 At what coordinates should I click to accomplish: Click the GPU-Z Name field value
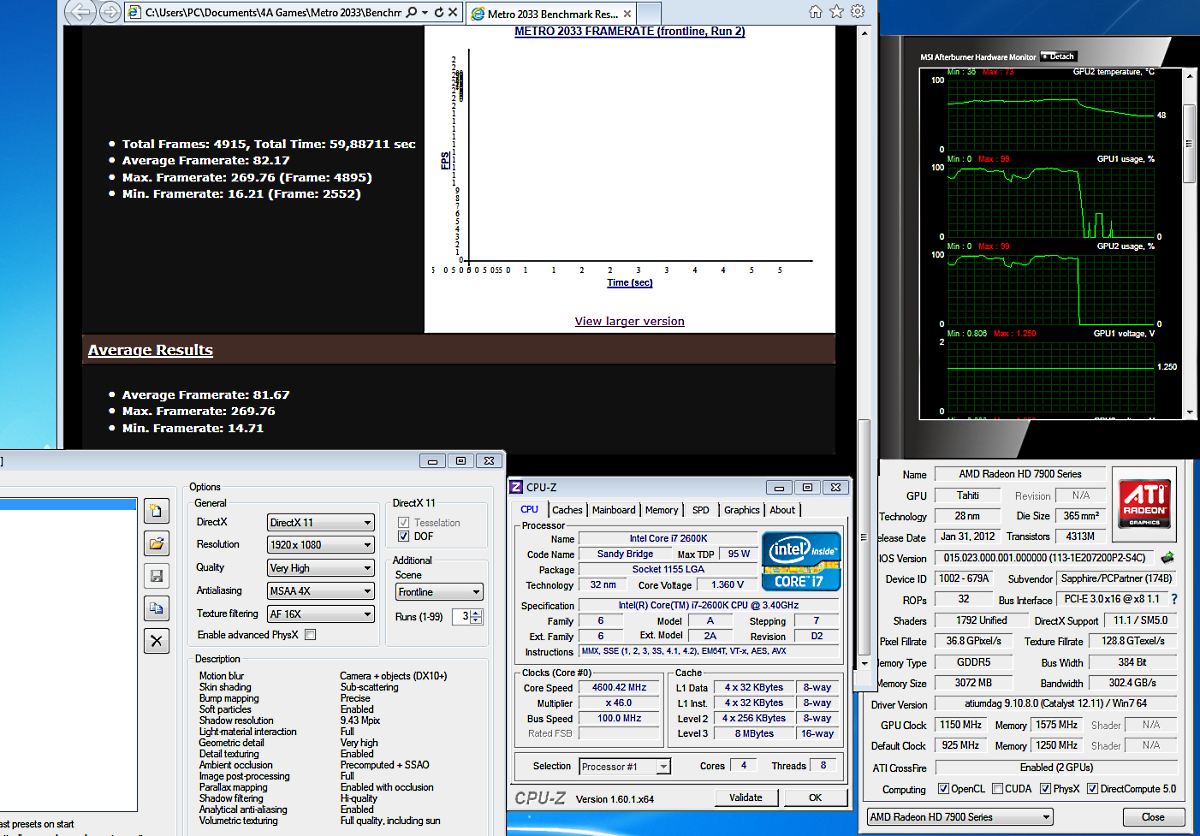pyautogui.click(x=1021, y=474)
